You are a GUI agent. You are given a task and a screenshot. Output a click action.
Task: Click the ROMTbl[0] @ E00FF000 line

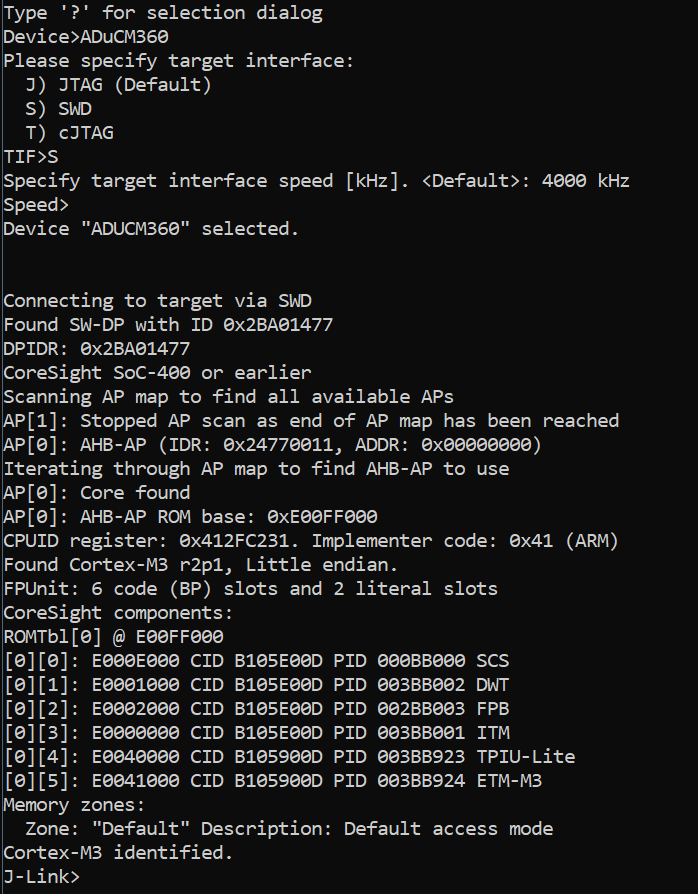113,637
